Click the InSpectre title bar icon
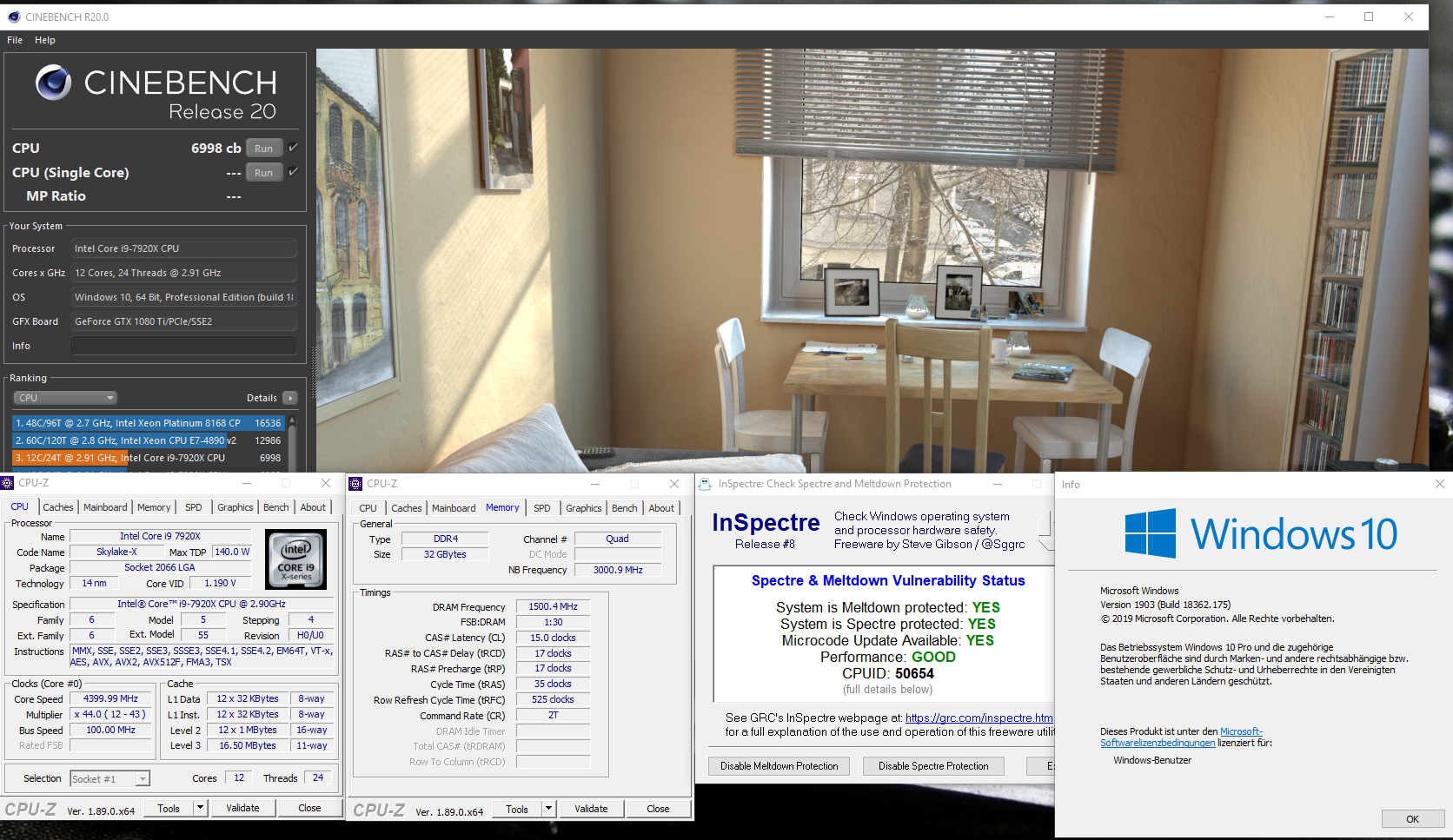Viewport: 1453px width, 840px height. pos(704,484)
